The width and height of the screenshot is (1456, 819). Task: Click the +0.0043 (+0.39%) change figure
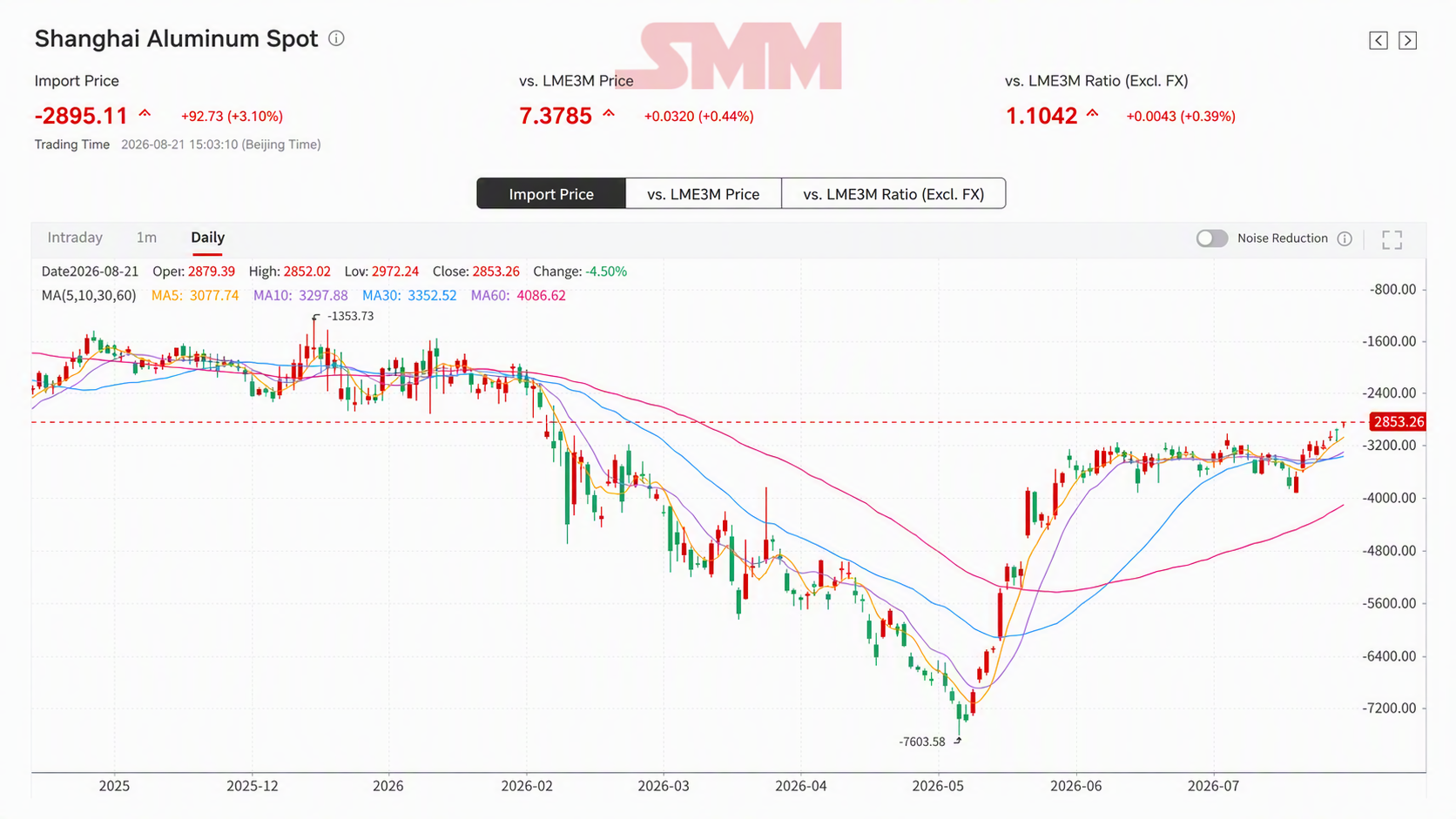click(x=1181, y=116)
